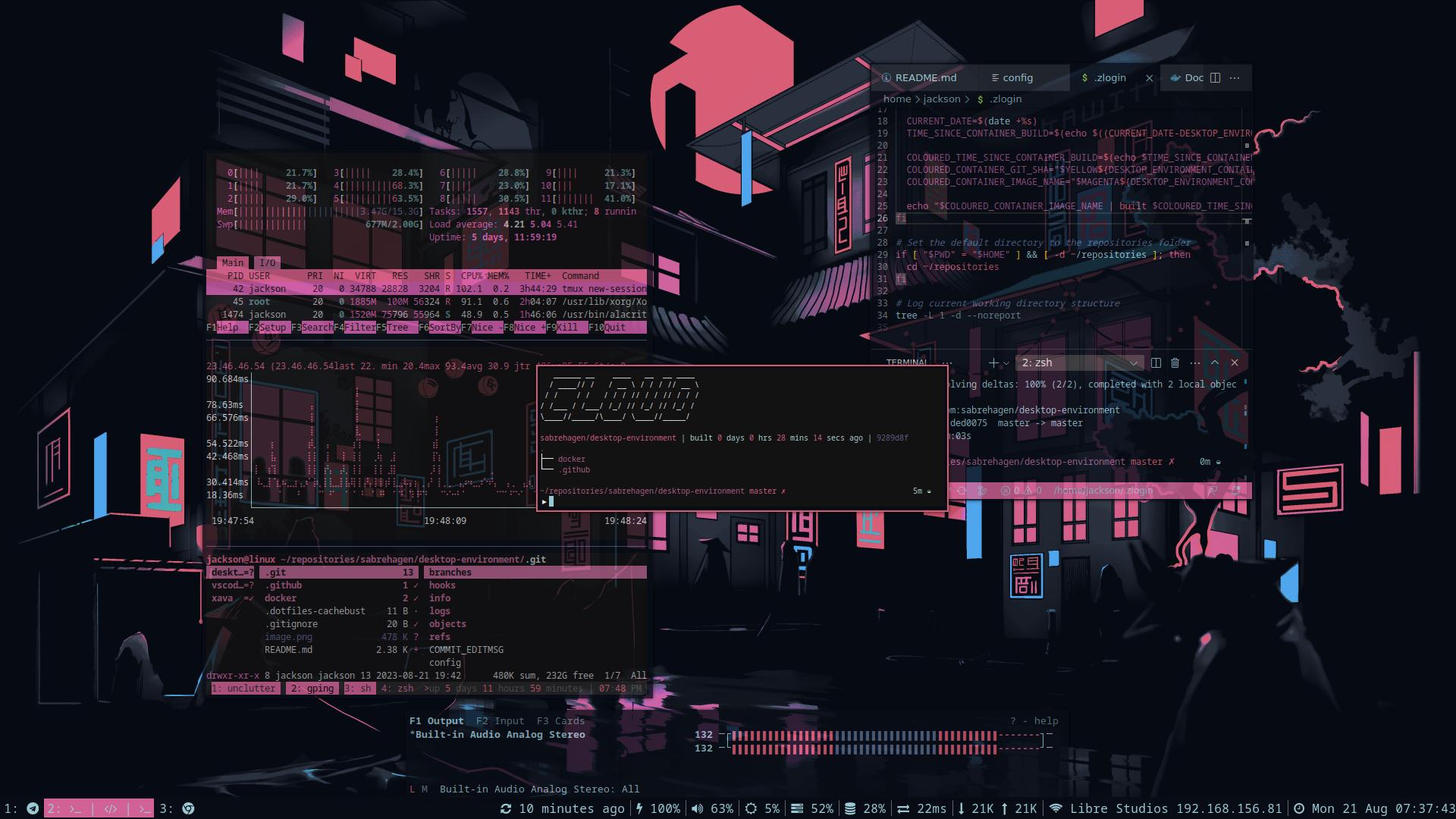
Task: Open the editor tab more actions ellipsis
Action: coord(1235,78)
